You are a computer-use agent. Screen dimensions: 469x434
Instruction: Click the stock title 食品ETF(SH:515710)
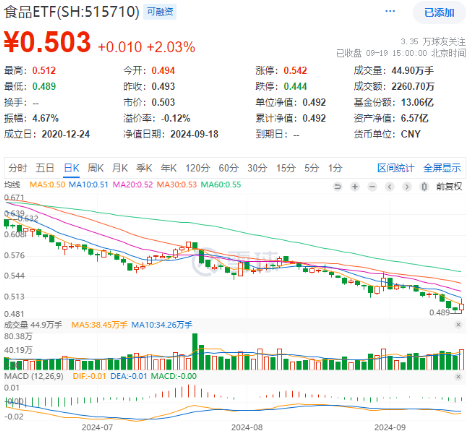(72, 12)
